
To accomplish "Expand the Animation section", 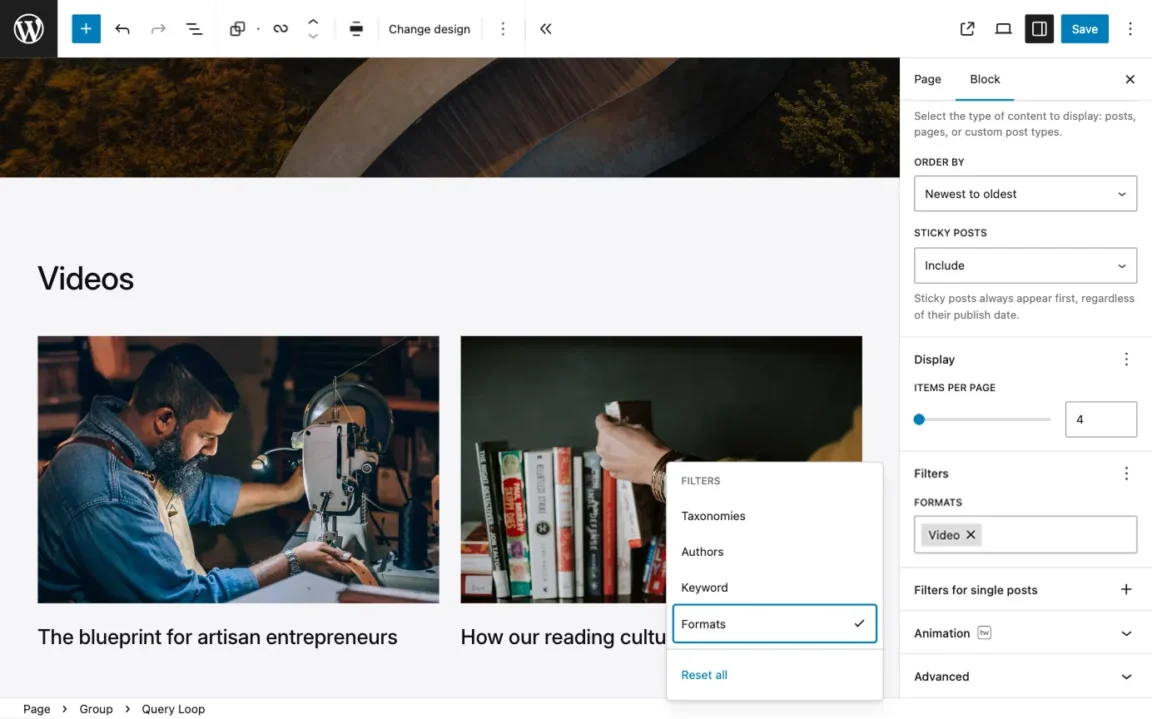I will 1025,632.
